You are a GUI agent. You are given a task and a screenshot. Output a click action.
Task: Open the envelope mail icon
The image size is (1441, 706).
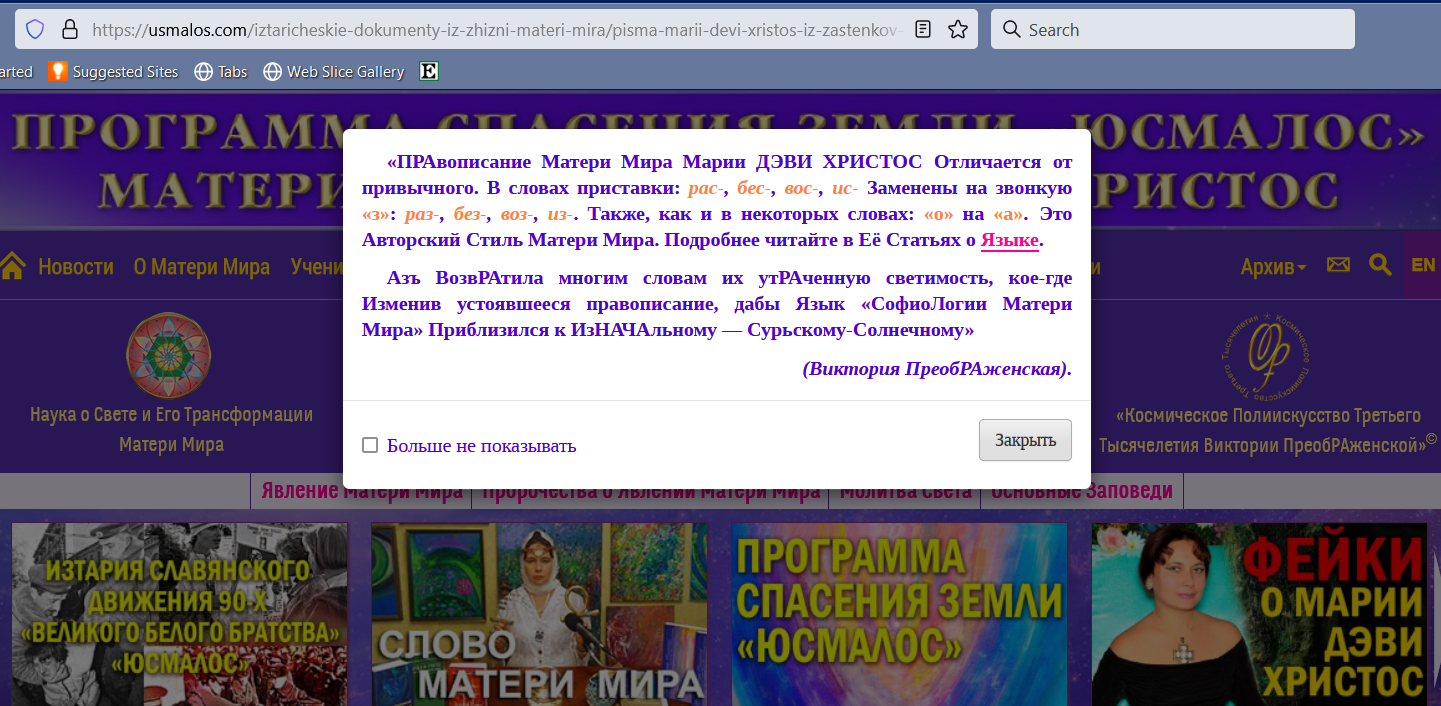[1338, 265]
